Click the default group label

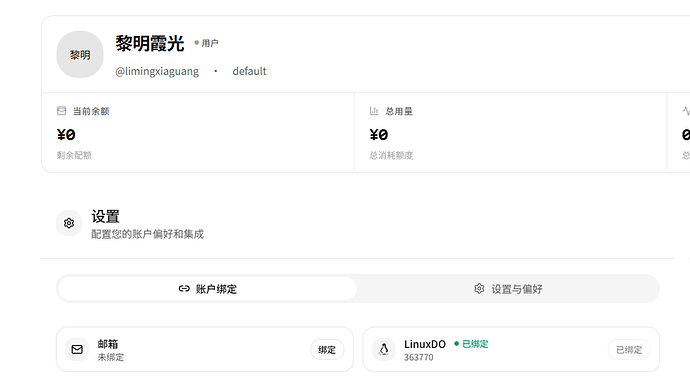click(250, 71)
